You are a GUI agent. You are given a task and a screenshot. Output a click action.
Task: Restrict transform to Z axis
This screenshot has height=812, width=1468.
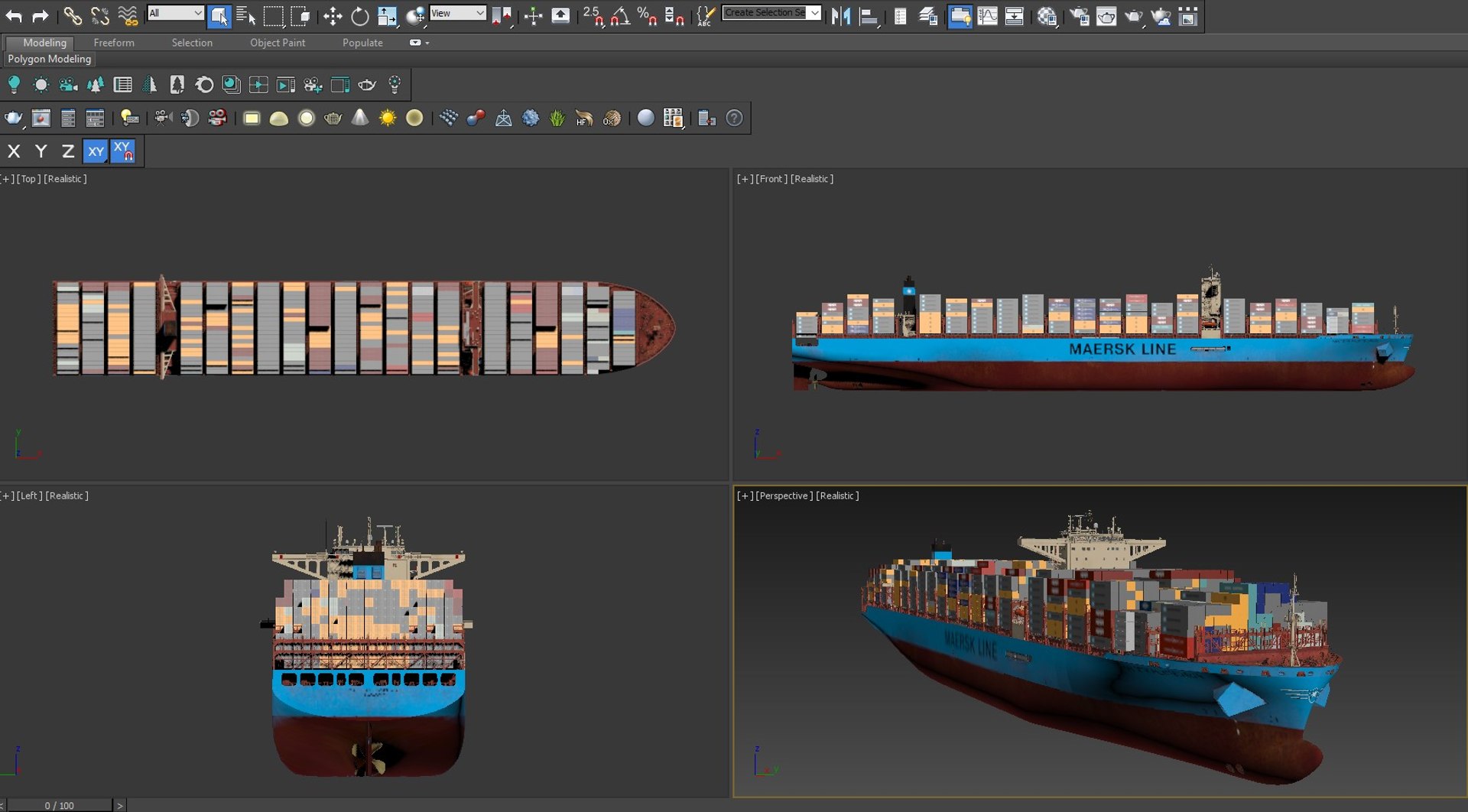pos(68,151)
